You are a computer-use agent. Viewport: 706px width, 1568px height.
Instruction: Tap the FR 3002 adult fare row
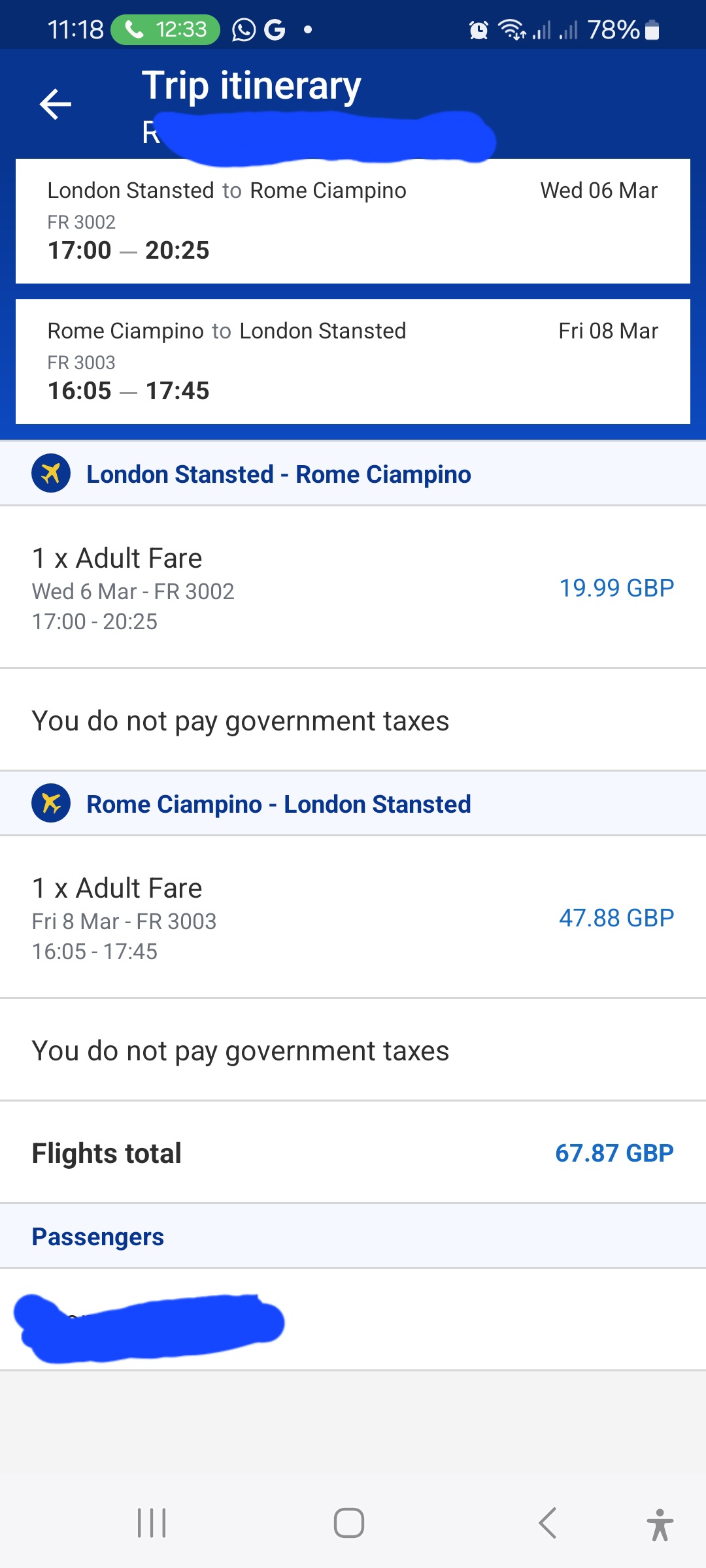pyautogui.click(x=353, y=587)
